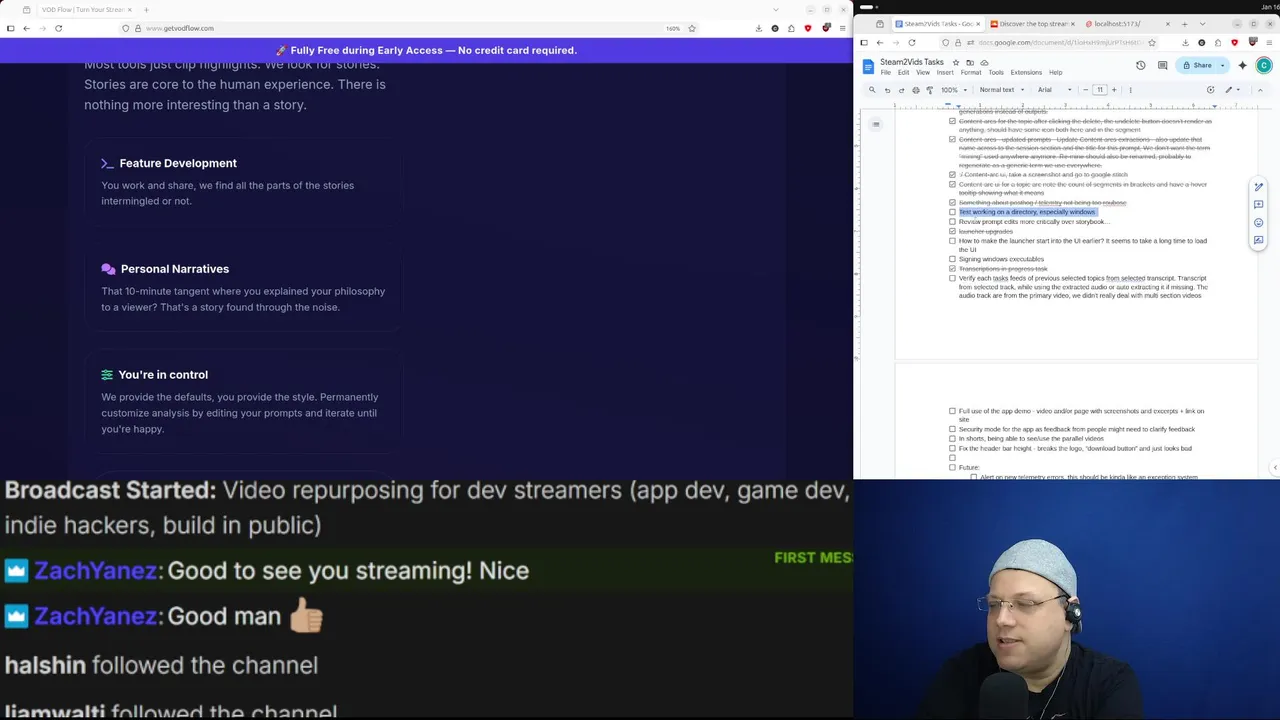1280x720 pixels.
Task: Check cloud save status icon in Docs
Action: pyautogui.click(x=984, y=62)
